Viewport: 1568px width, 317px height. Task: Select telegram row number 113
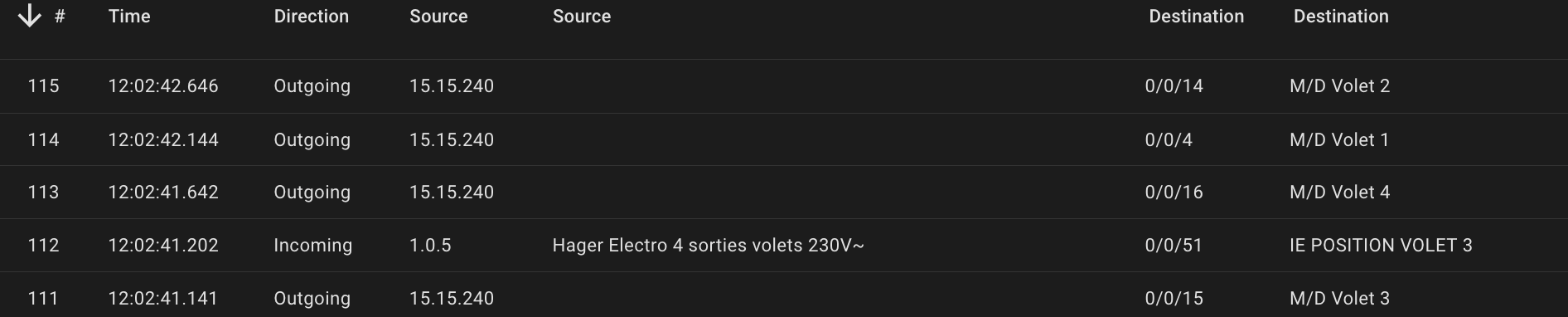(x=784, y=193)
